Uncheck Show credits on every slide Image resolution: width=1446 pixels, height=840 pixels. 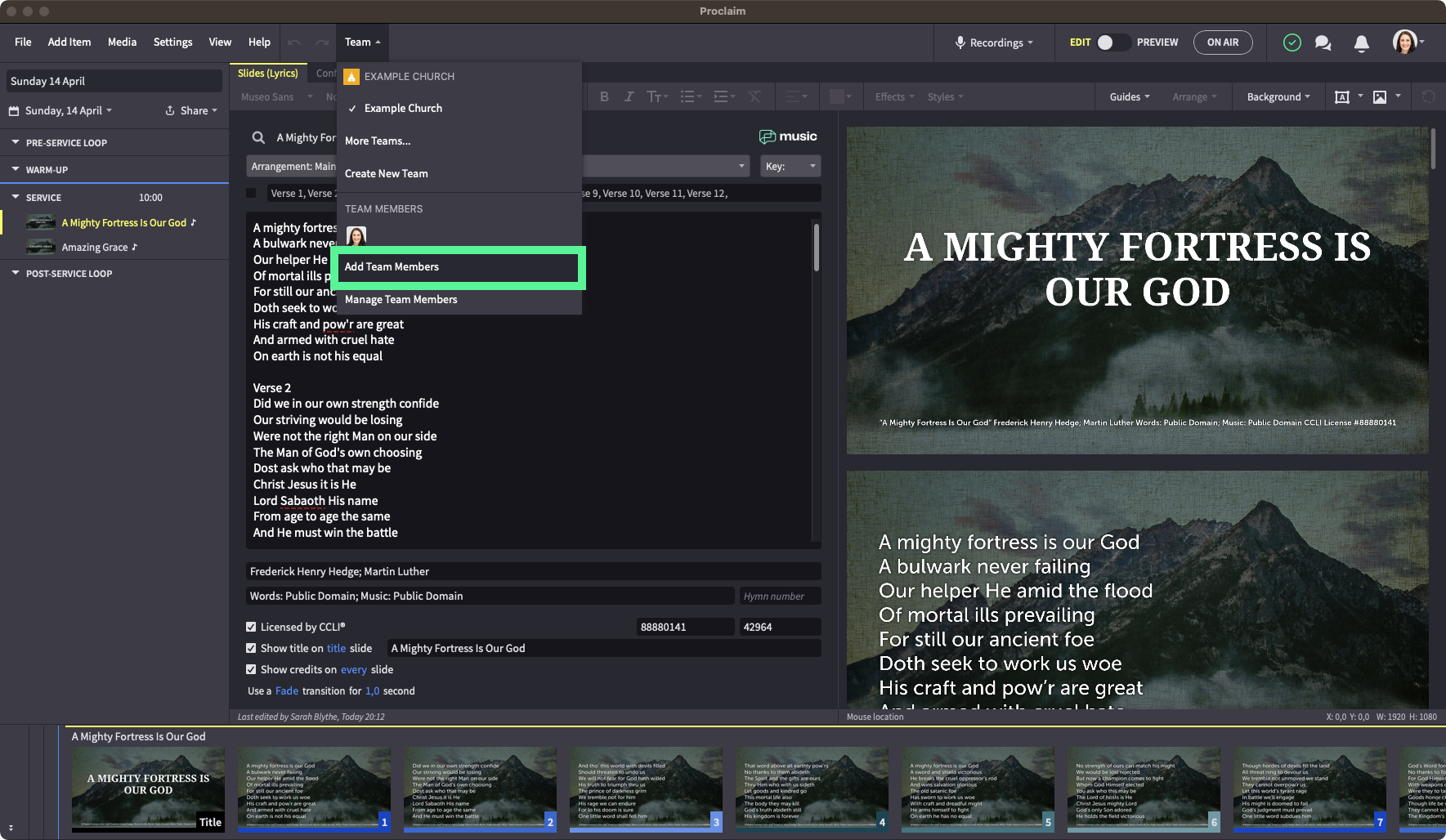[x=251, y=669]
